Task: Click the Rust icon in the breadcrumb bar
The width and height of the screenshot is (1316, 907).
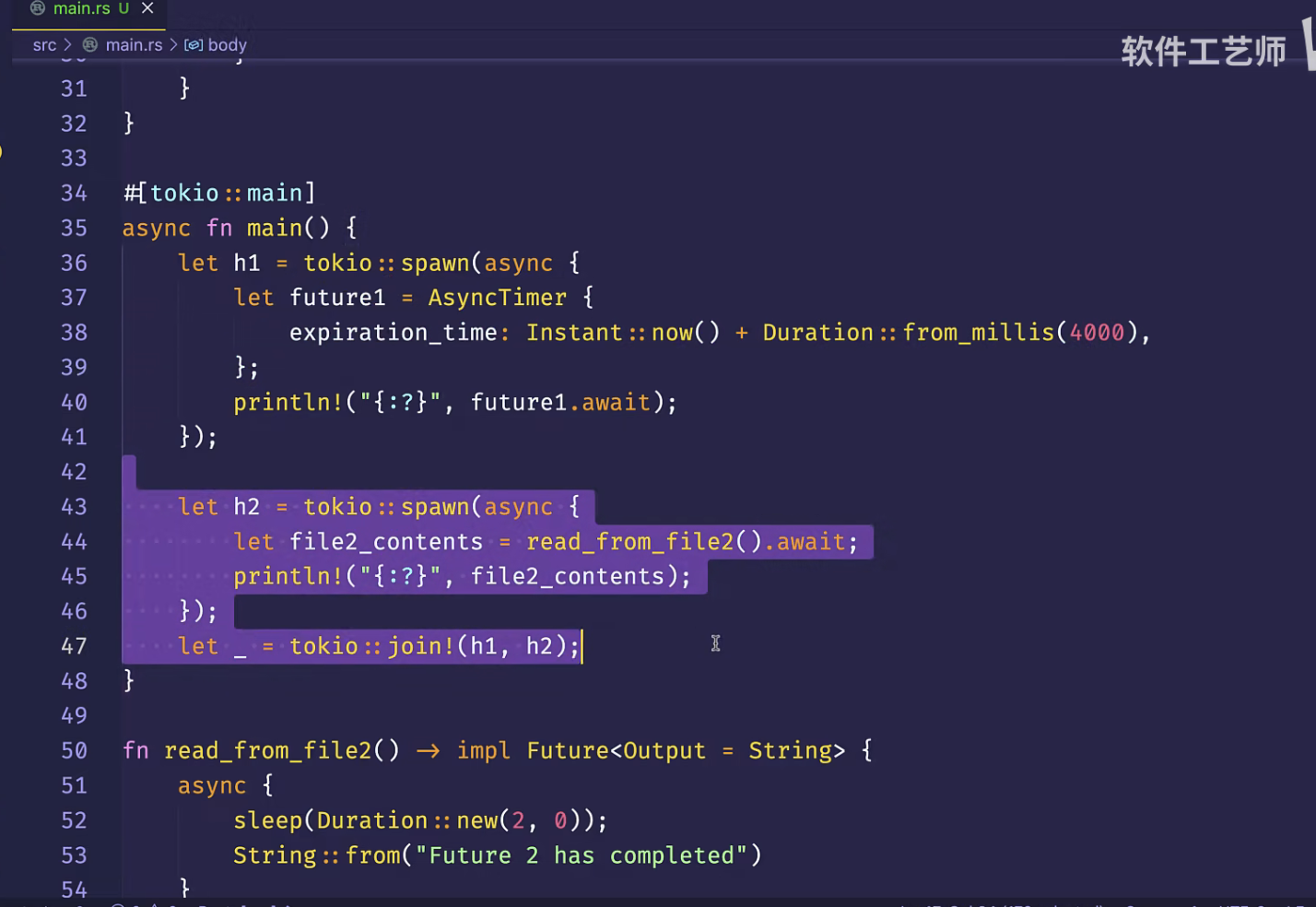Action: (x=90, y=45)
